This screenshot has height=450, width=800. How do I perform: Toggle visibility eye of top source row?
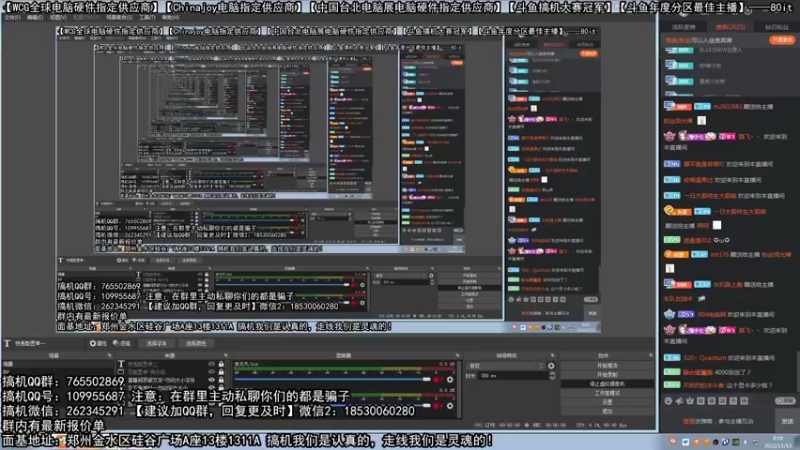pos(212,364)
